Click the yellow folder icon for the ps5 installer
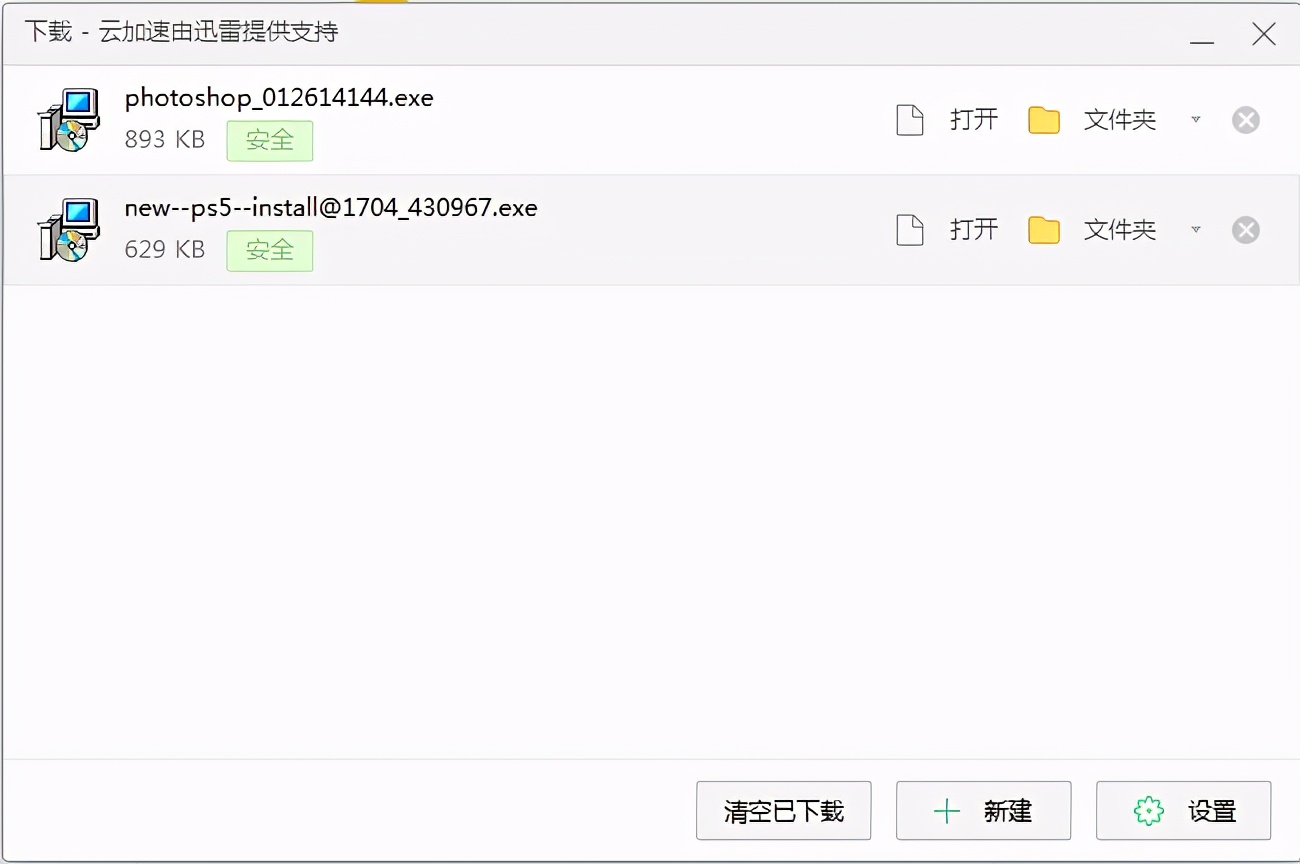The height and width of the screenshot is (864, 1300). coord(1043,229)
